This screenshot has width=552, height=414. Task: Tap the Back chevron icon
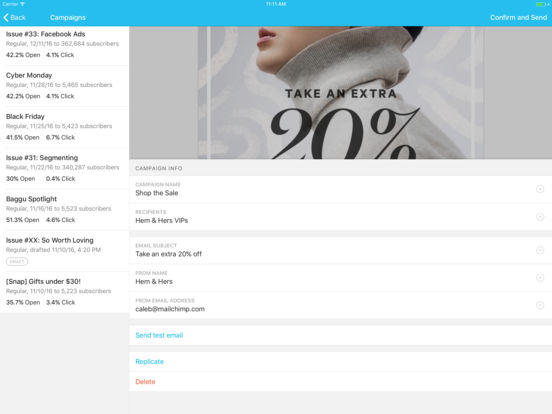6,18
